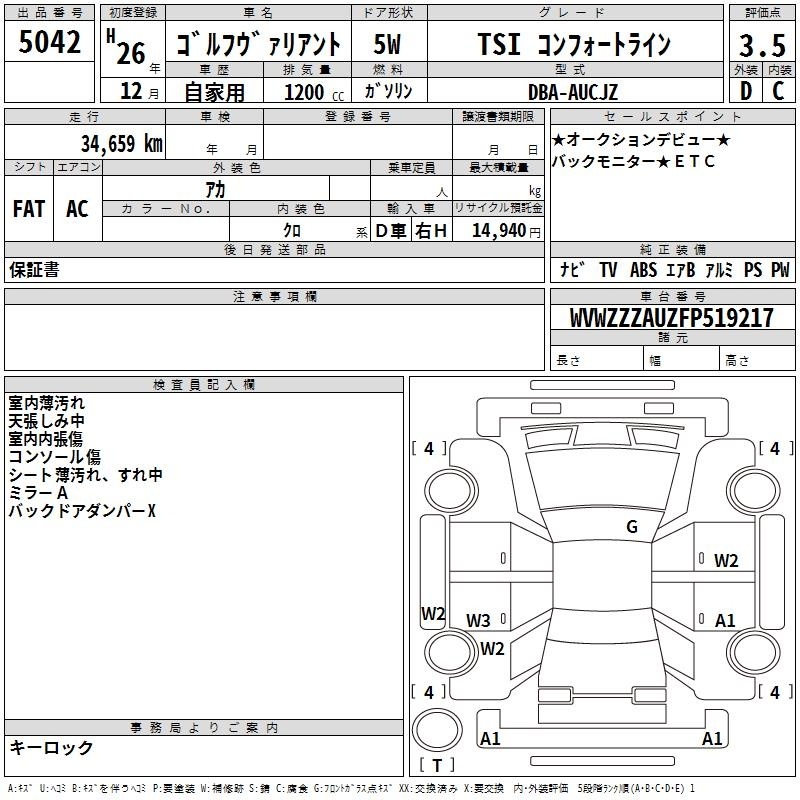Click the 保証書 documents entry

(x=34, y=269)
